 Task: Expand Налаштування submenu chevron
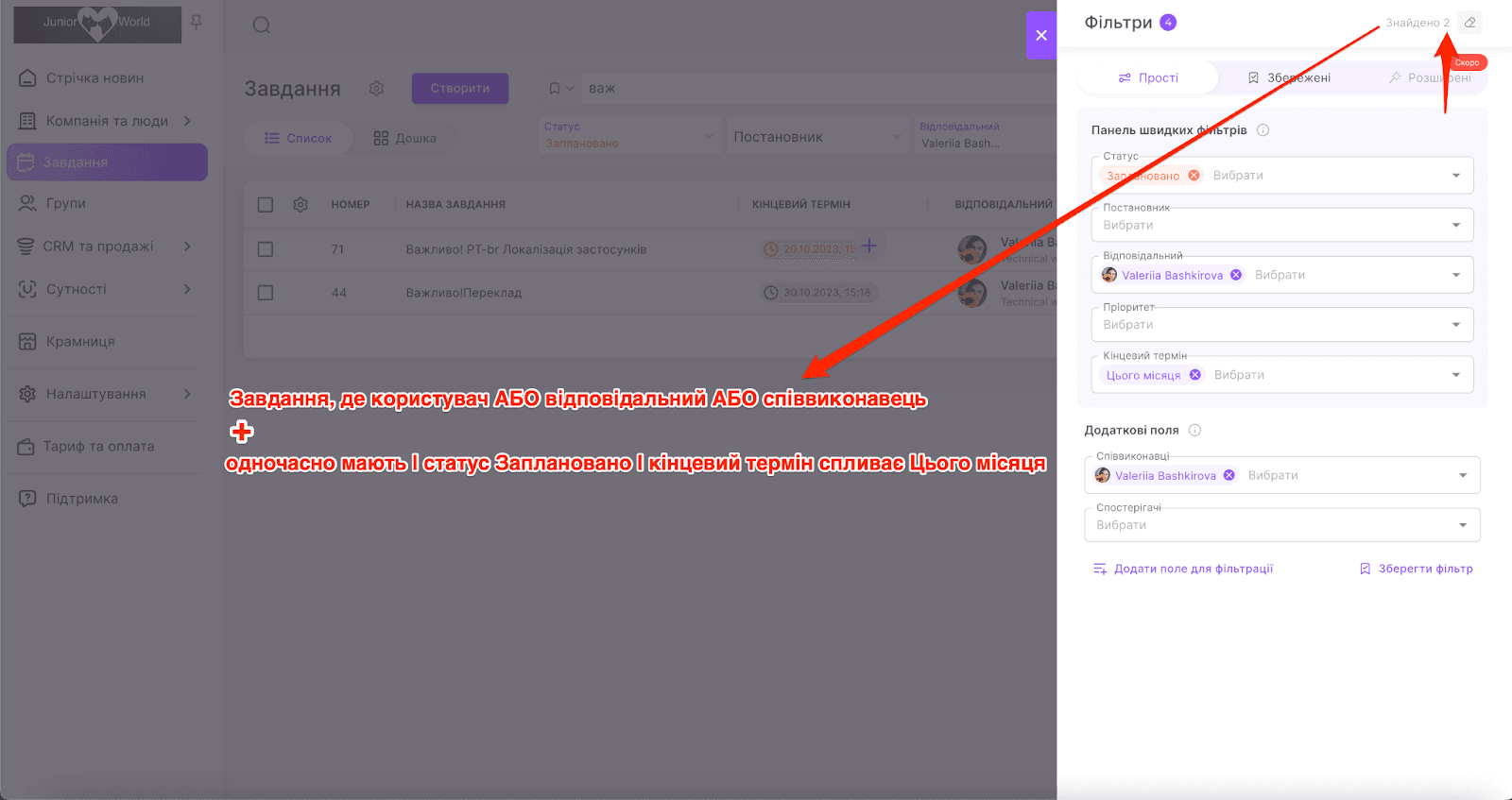click(x=187, y=394)
